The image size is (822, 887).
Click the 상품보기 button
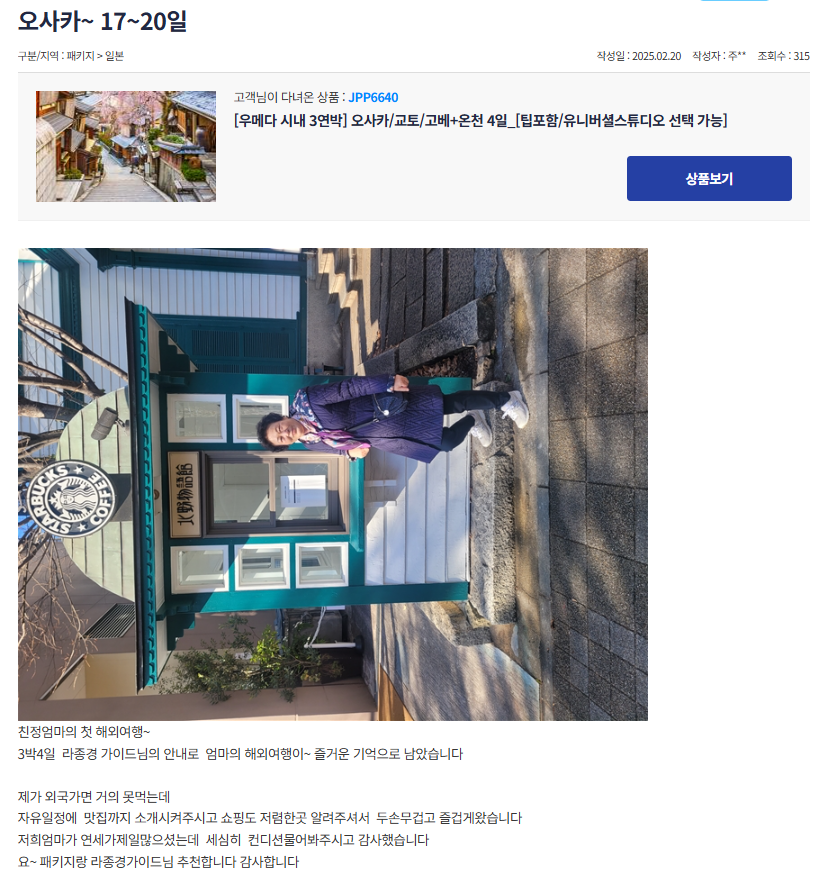pyautogui.click(x=709, y=179)
